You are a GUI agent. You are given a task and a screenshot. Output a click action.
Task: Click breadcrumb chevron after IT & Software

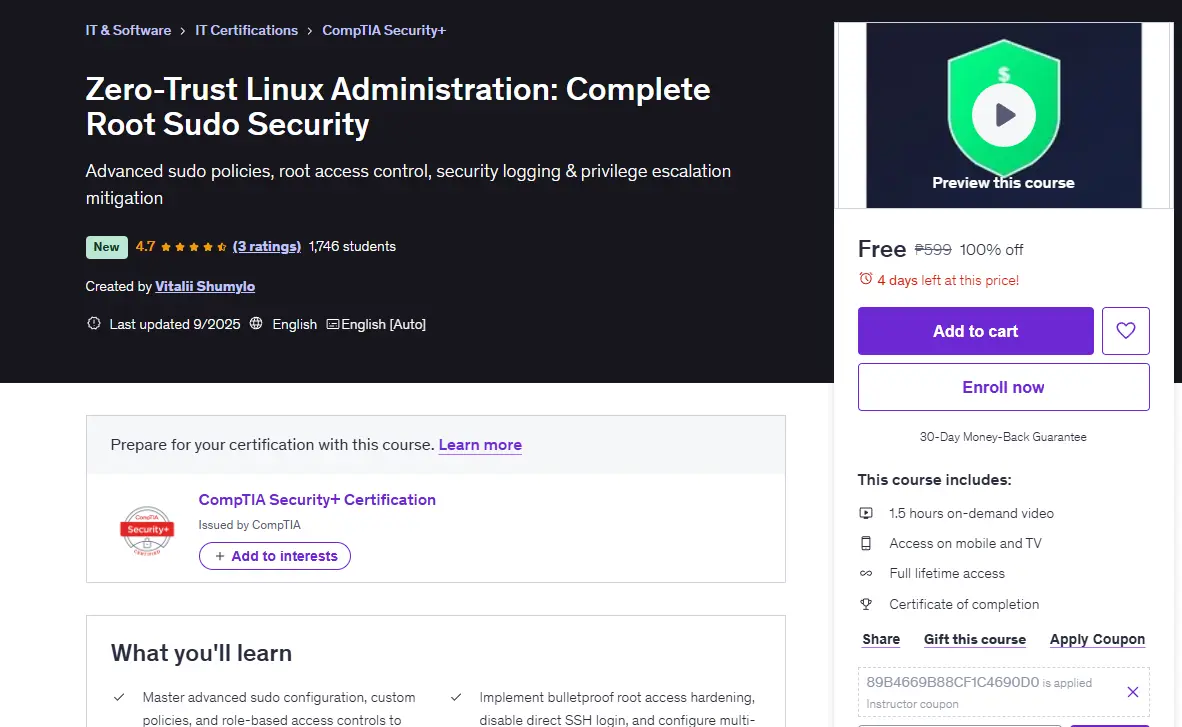(x=183, y=31)
